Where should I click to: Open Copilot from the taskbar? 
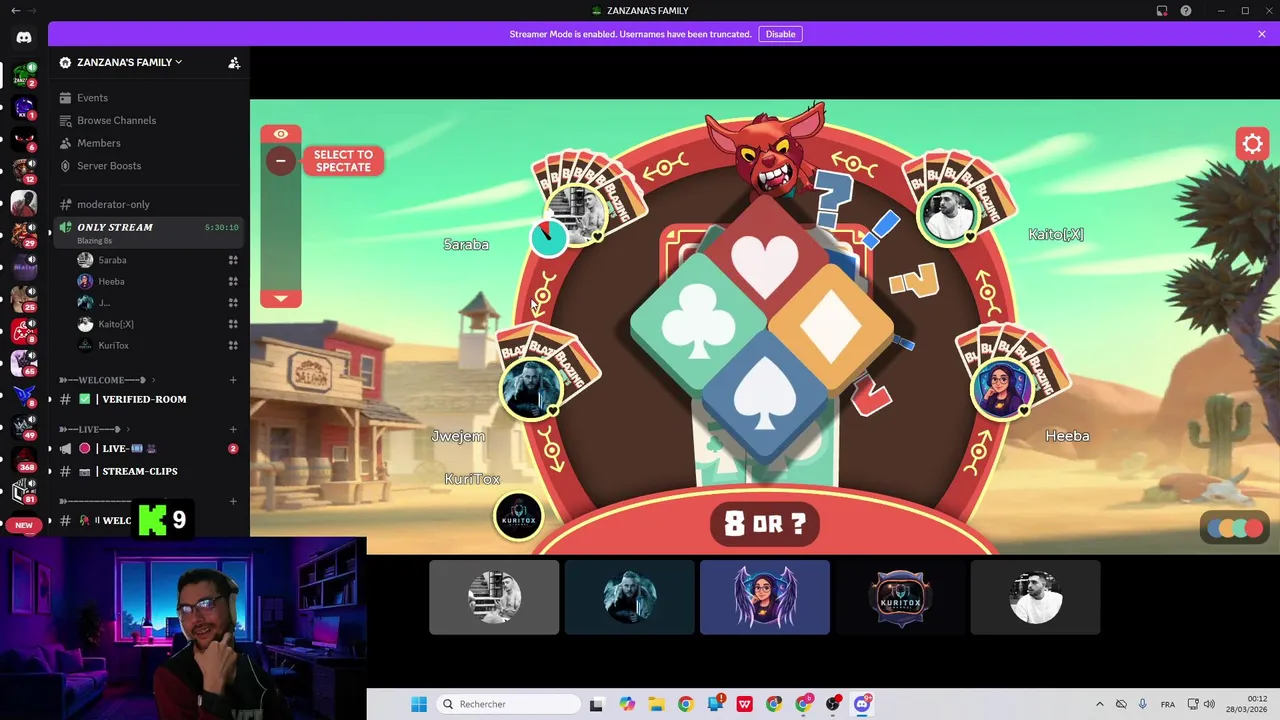point(627,704)
